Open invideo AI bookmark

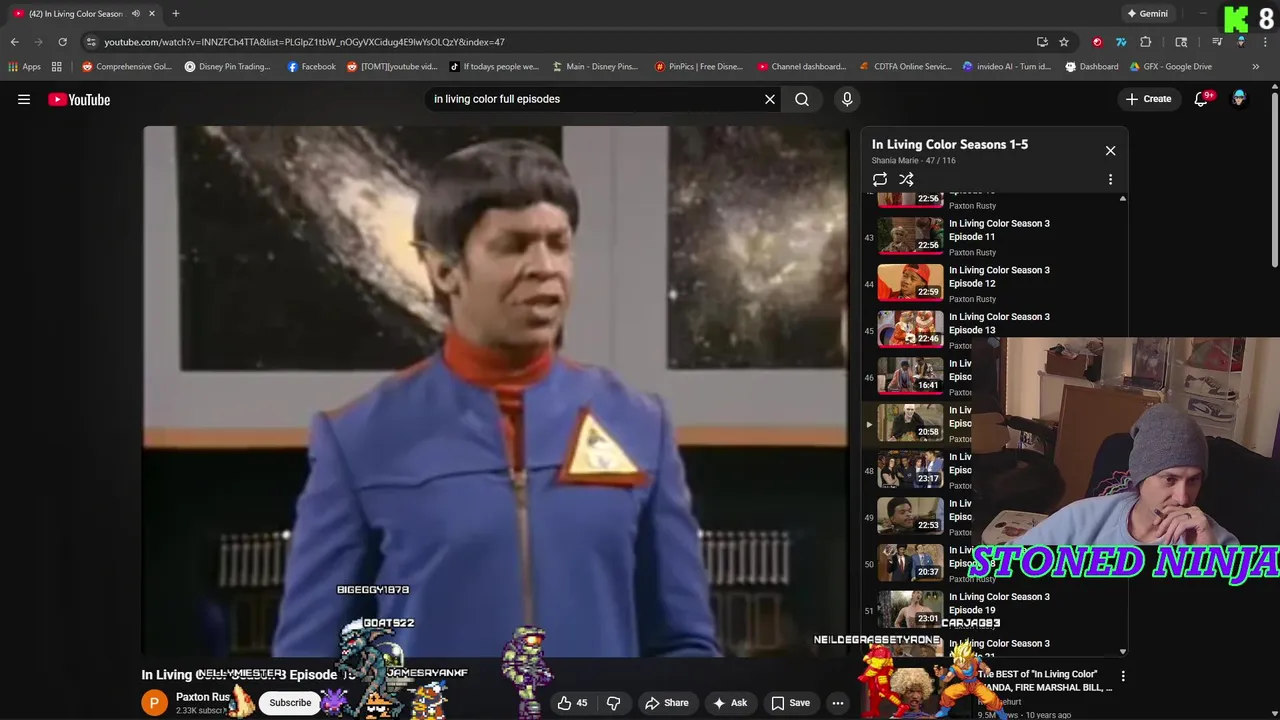(x=1007, y=67)
